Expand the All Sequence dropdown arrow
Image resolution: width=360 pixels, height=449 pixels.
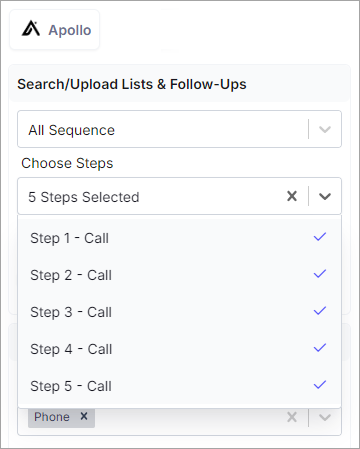(325, 129)
